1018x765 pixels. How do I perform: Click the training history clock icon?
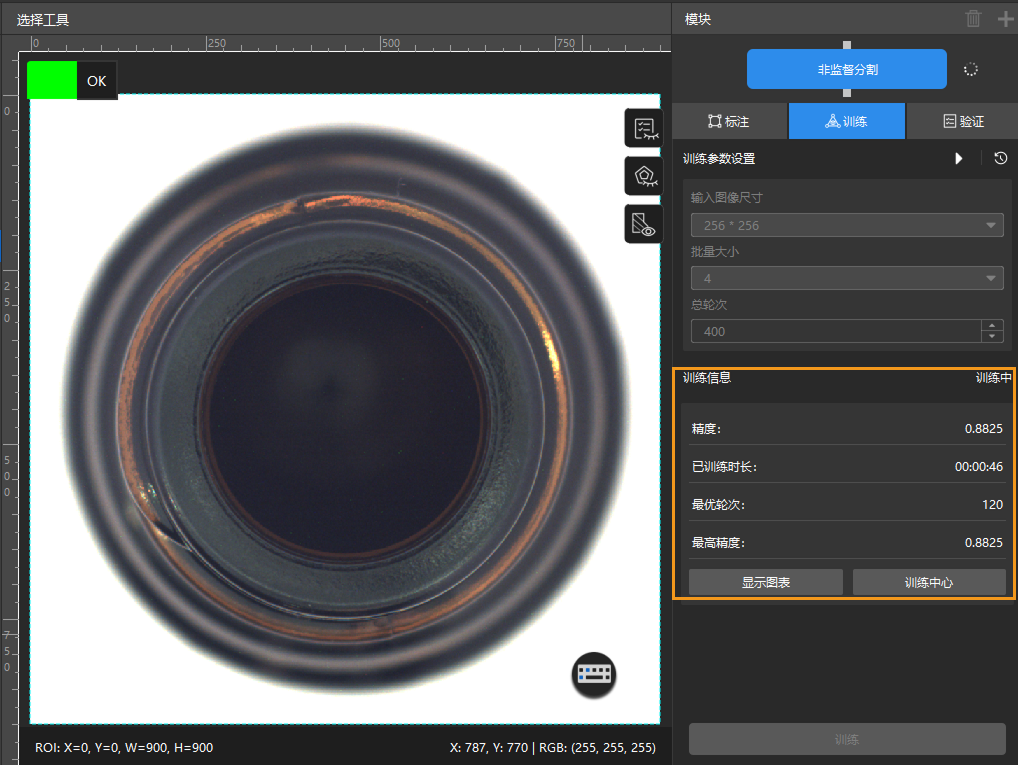click(x=1000, y=158)
